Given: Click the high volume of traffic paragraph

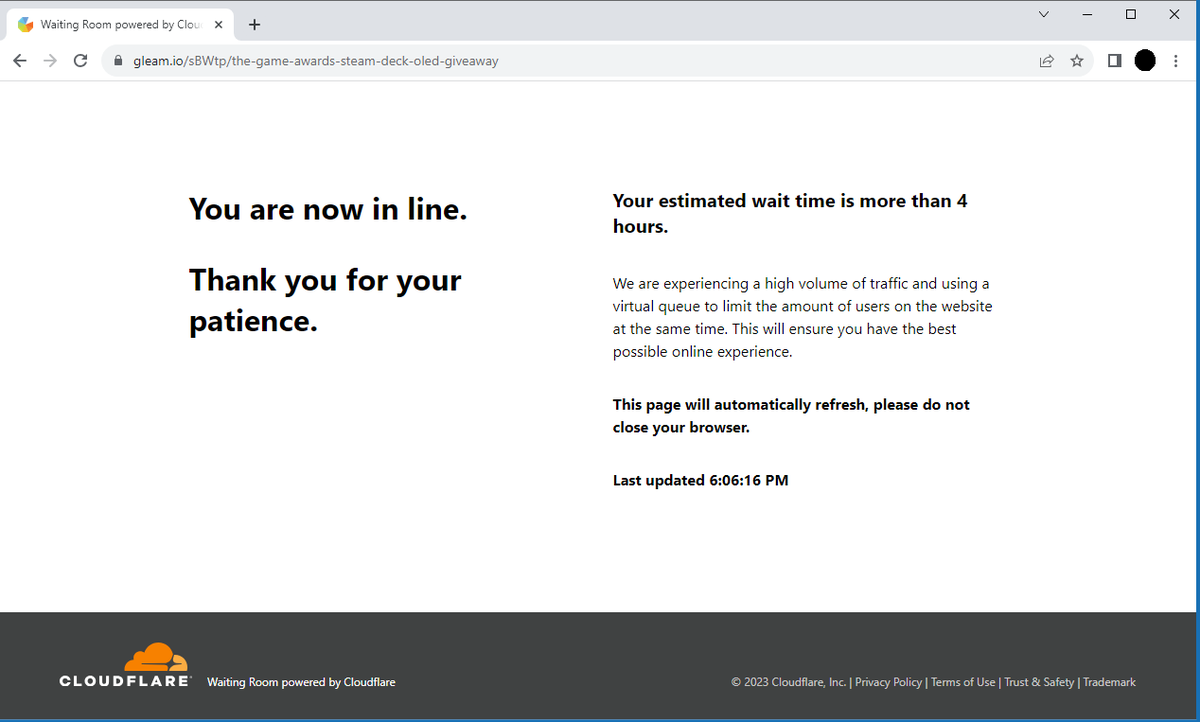Looking at the screenshot, I should click(x=803, y=318).
